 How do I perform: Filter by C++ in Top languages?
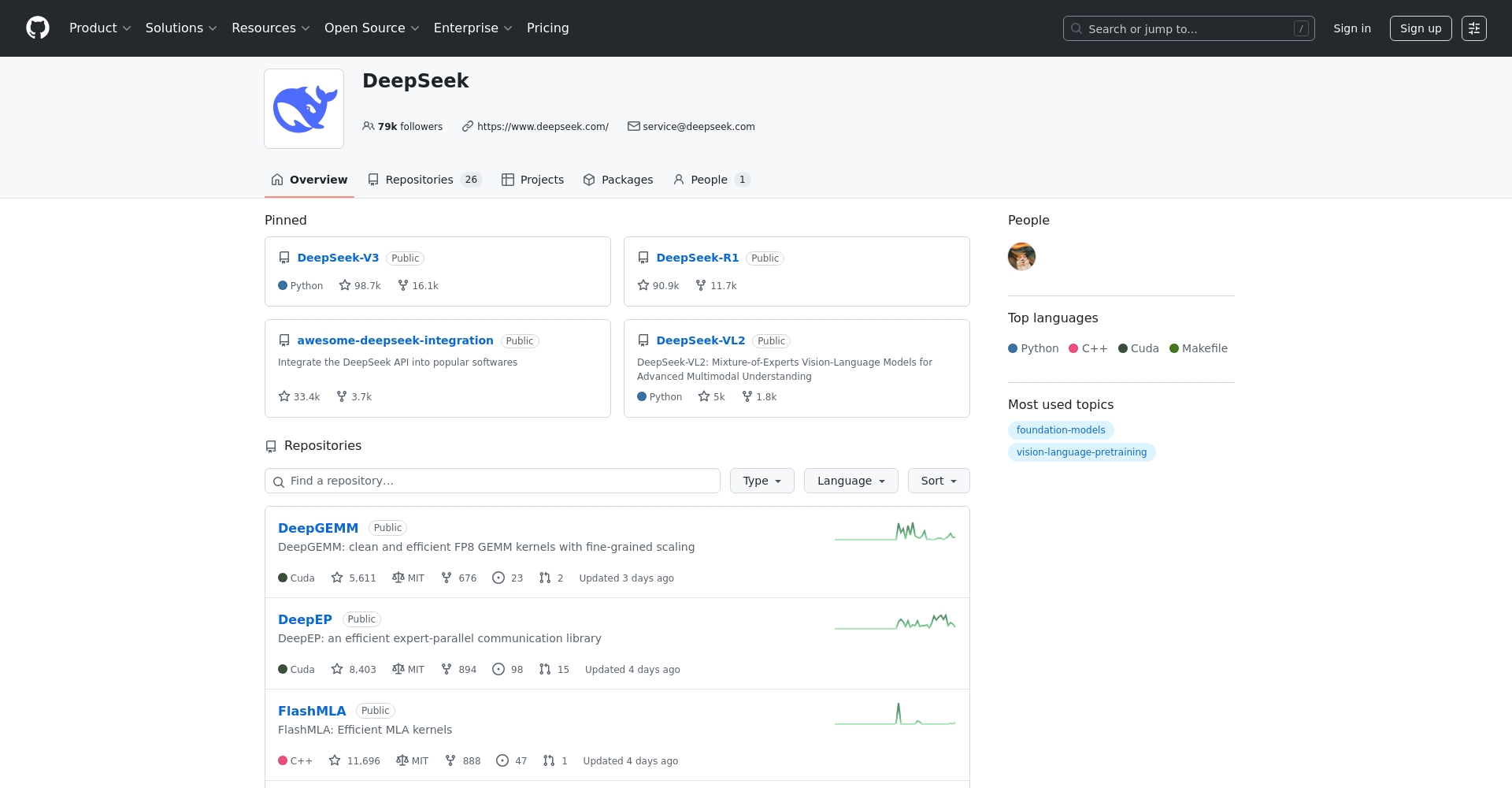(x=1088, y=348)
